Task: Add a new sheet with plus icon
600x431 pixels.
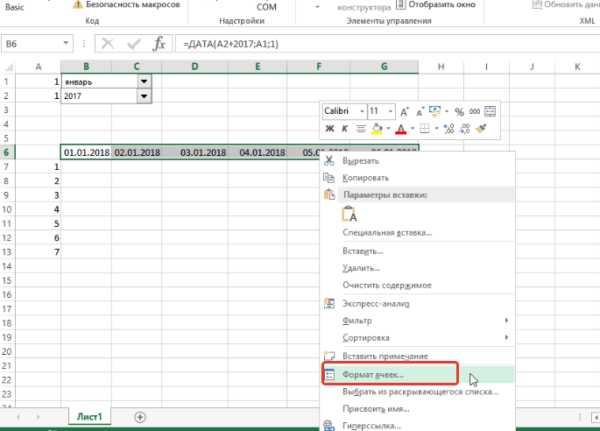Action: [x=140, y=416]
